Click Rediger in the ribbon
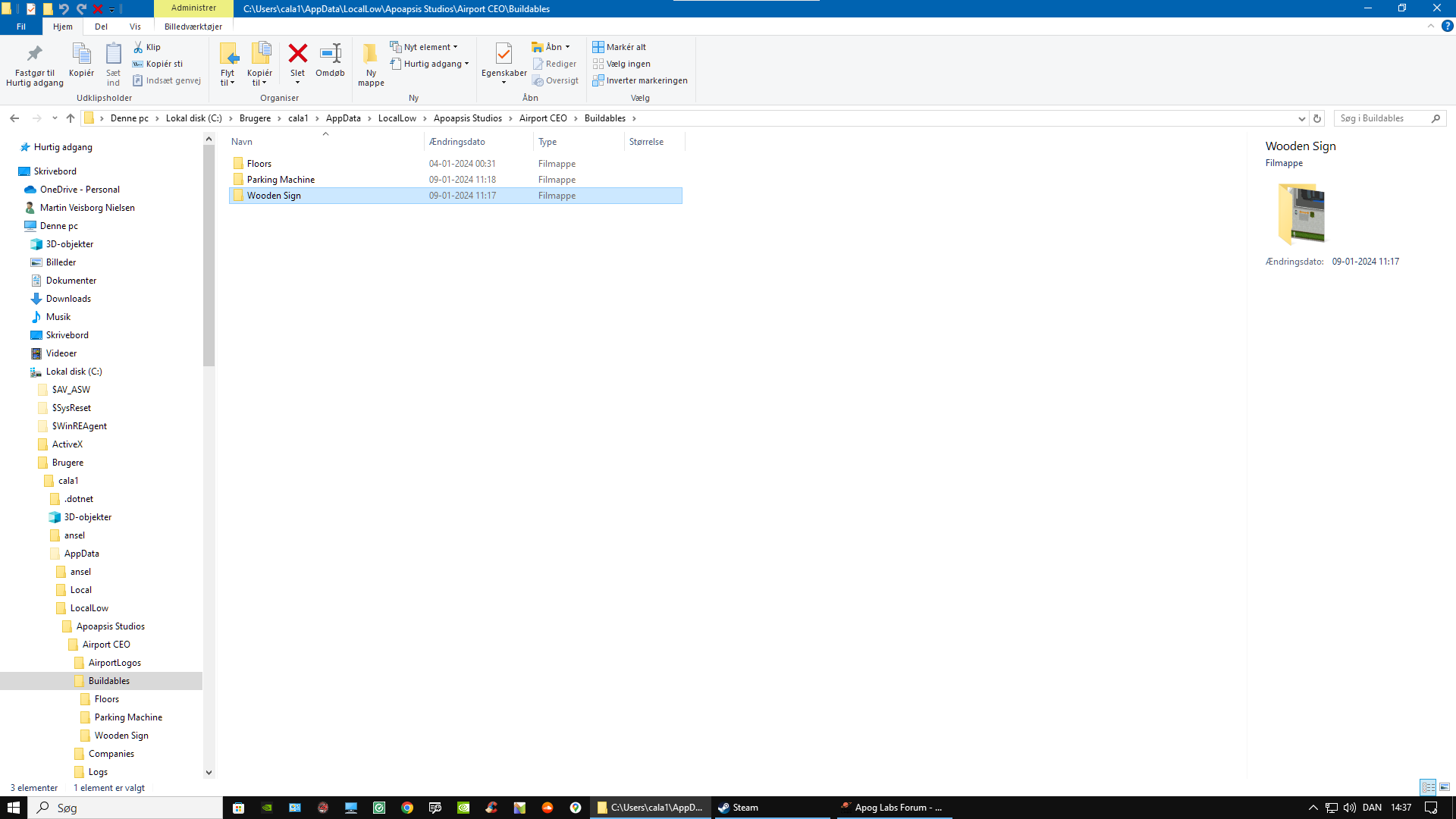Viewport: 1456px width, 819px height. [554, 64]
